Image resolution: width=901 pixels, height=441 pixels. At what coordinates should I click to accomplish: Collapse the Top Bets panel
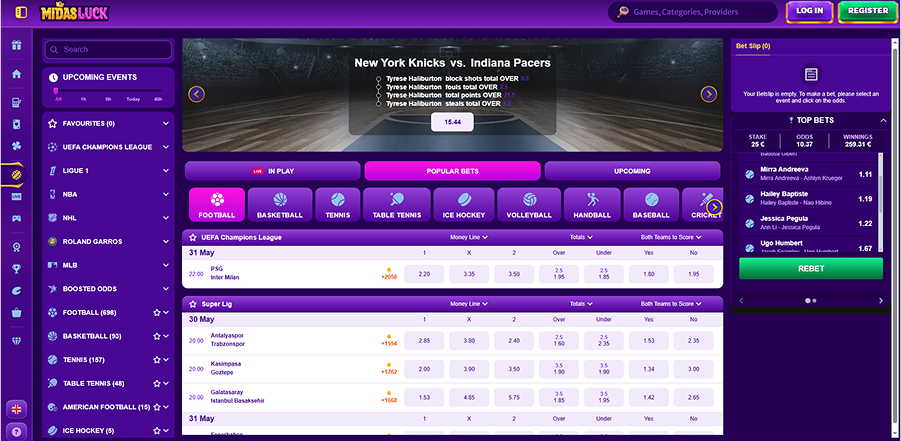click(883, 120)
